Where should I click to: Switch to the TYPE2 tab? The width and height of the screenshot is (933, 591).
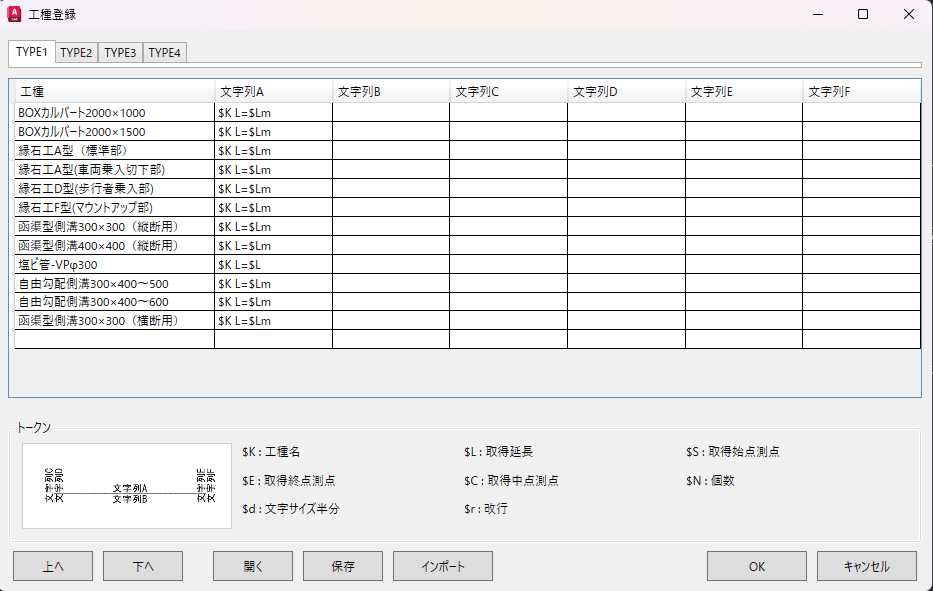tap(76, 53)
